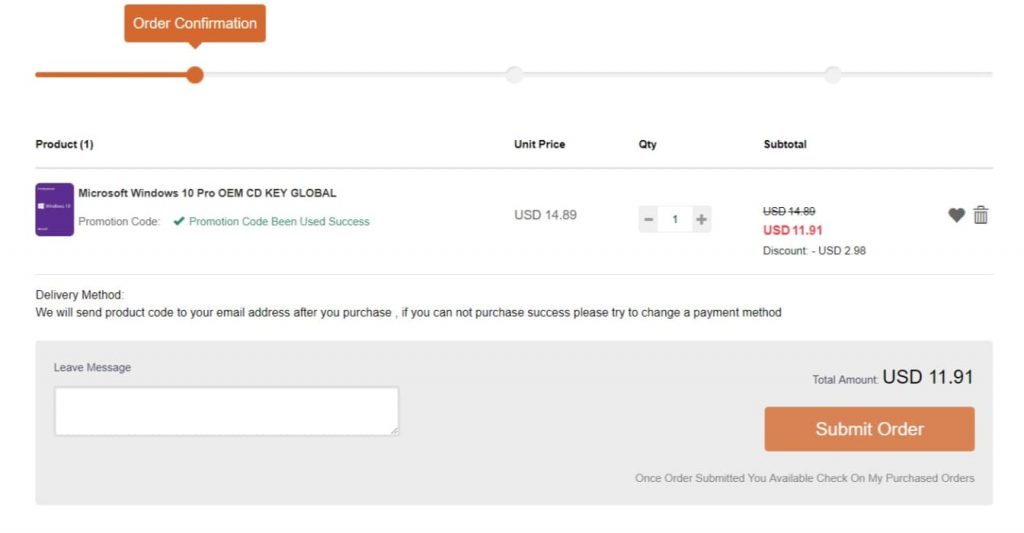The width and height of the screenshot is (1024, 533).
Task: Click the third progress step dot
Action: point(832,74)
